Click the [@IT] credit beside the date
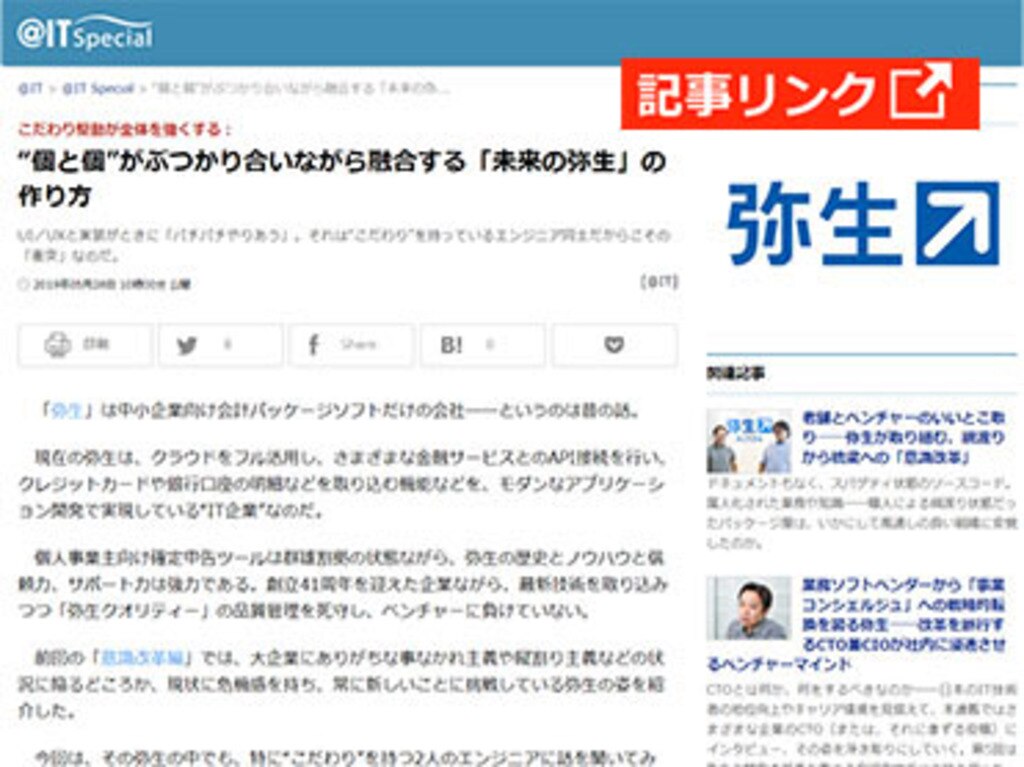Viewport: 1024px width, 767px height. click(x=660, y=282)
